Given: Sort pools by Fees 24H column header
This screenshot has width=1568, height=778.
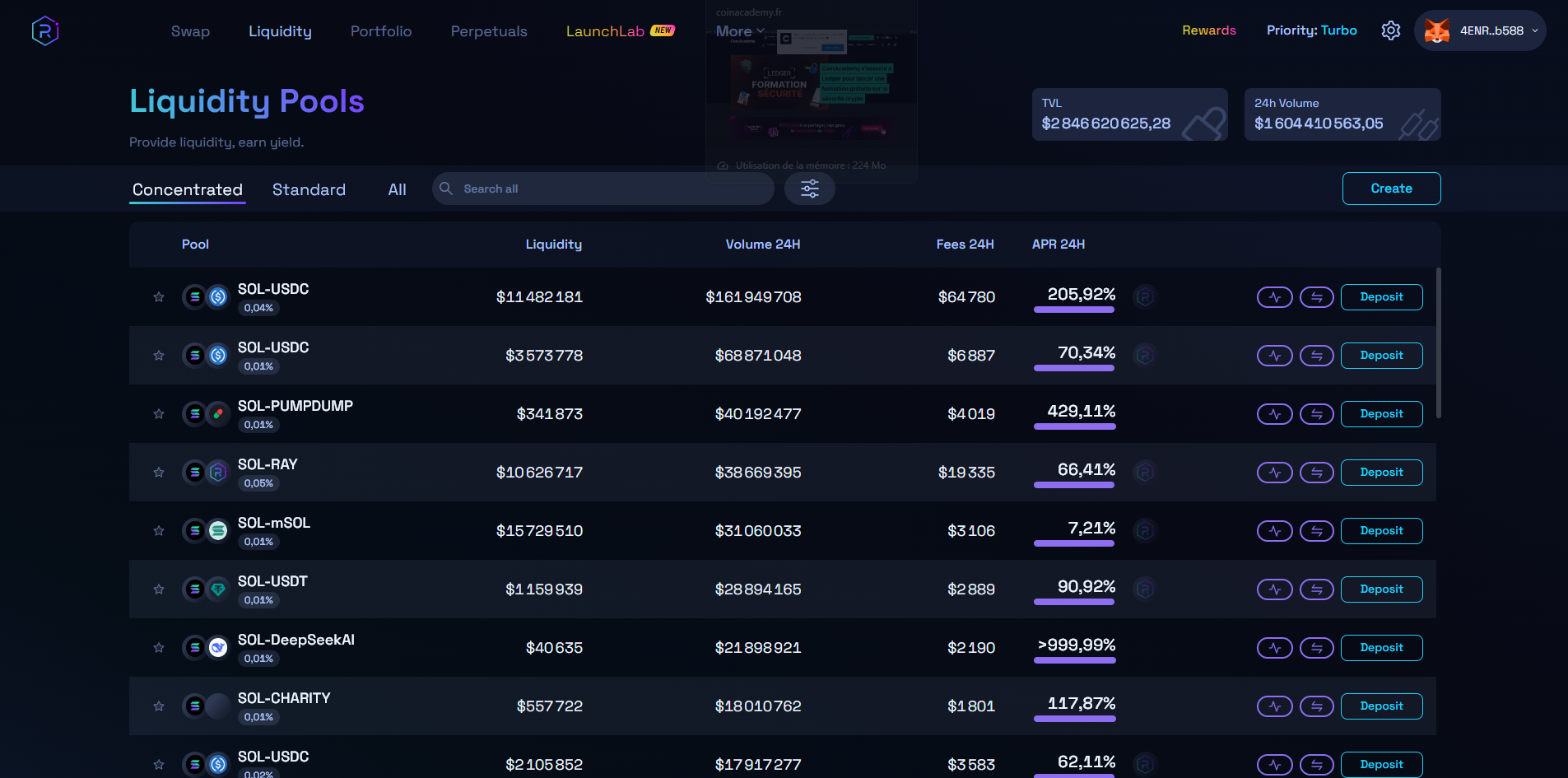Looking at the screenshot, I should click(x=965, y=245).
